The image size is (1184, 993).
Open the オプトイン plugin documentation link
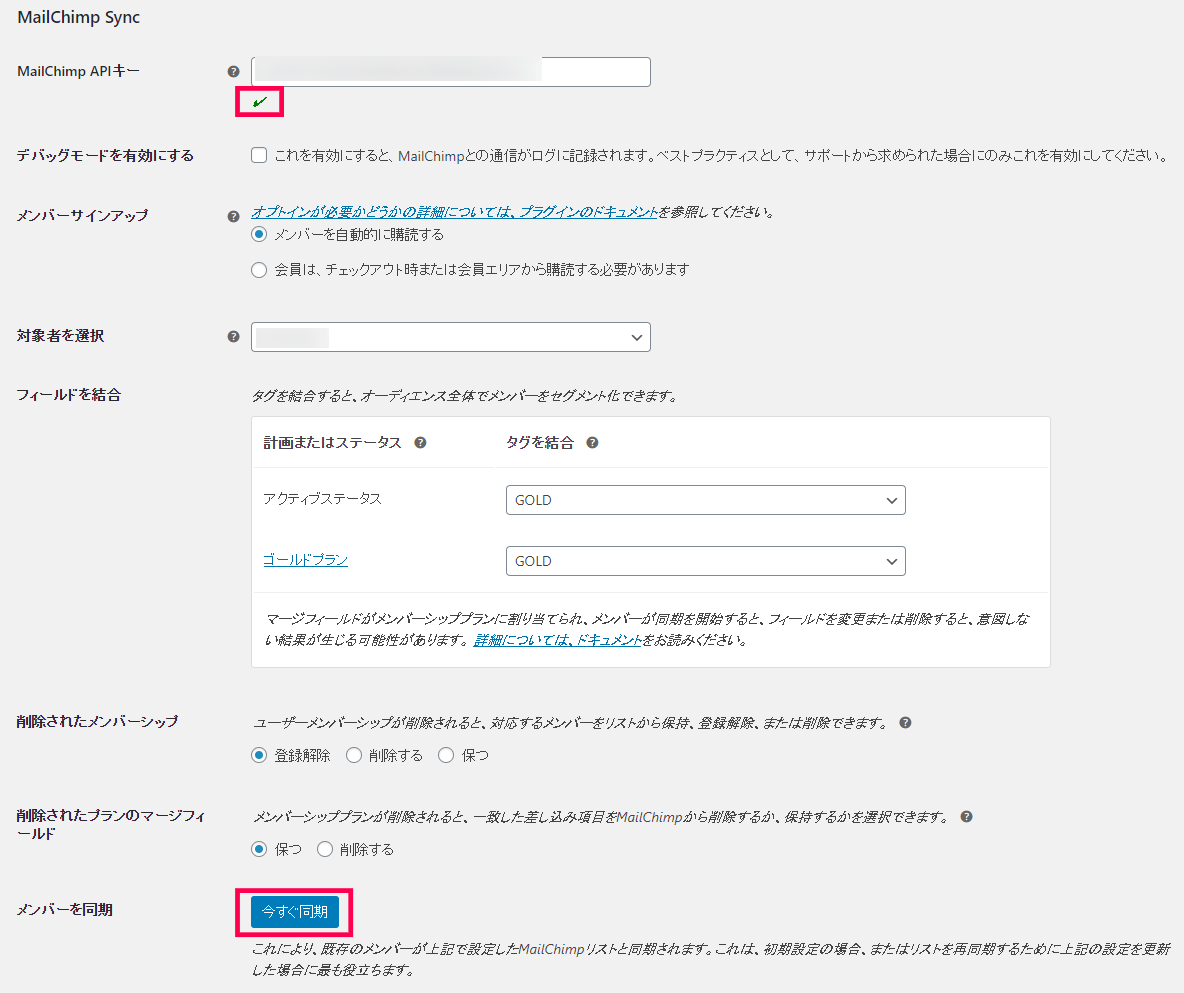(x=455, y=212)
